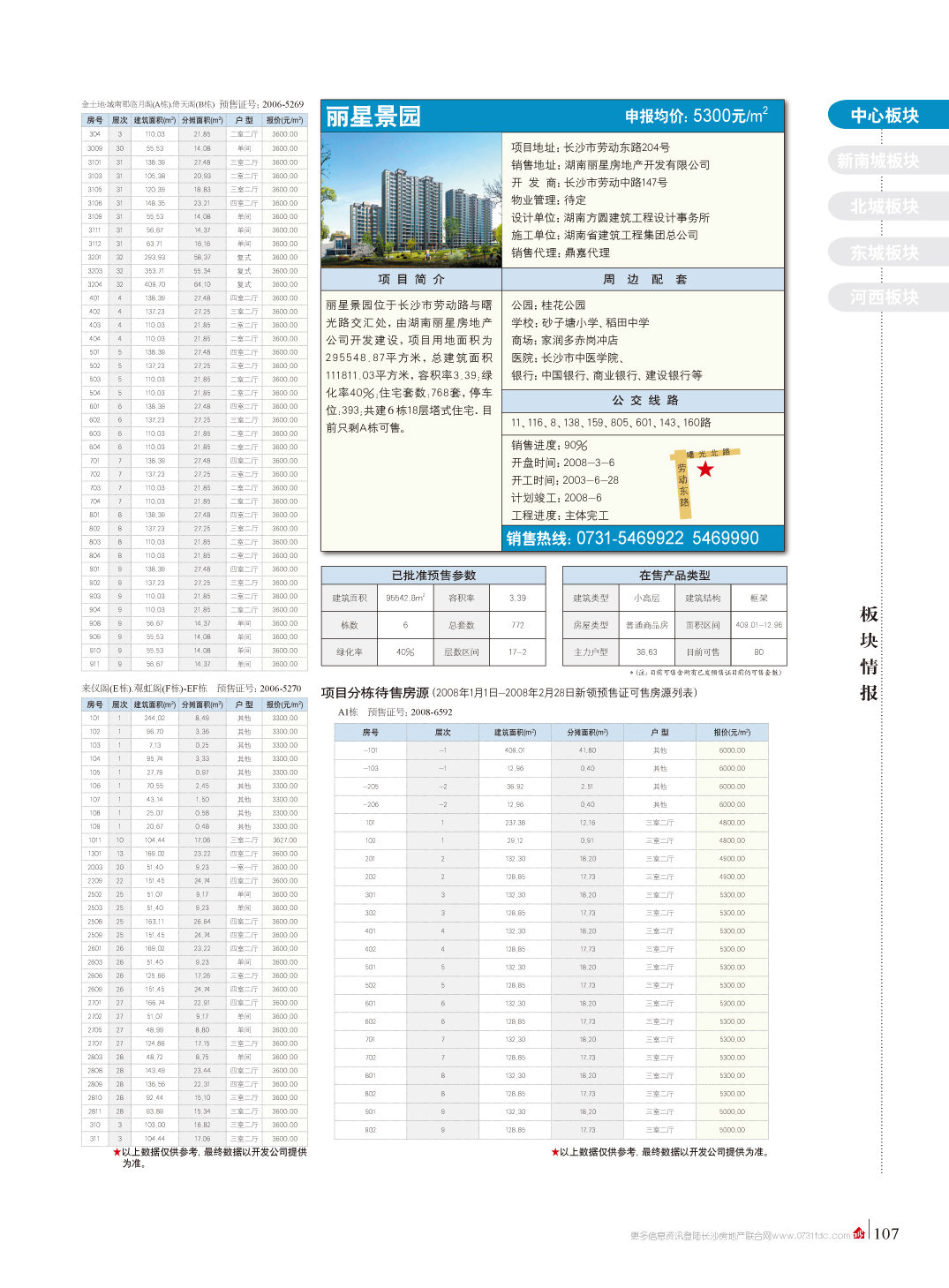Go to the 东城板块 tab
The height and width of the screenshot is (1288, 949).
pos(886,252)
